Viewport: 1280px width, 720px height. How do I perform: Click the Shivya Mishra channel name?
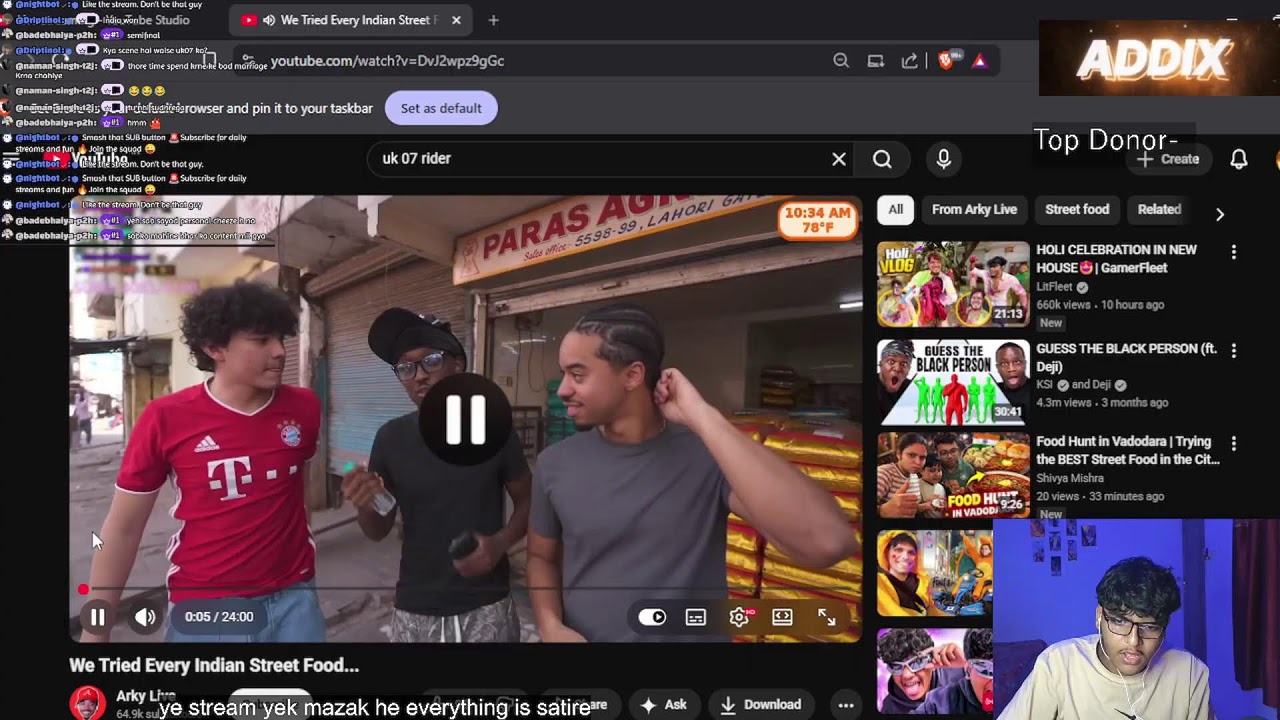point(1070,478)
